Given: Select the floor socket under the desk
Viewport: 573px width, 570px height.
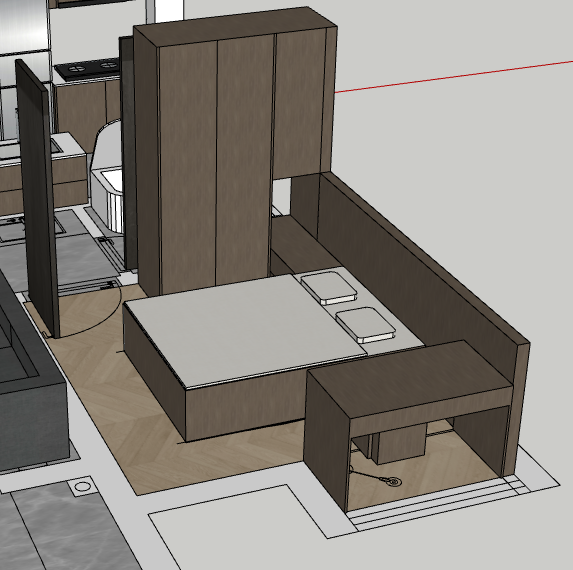Looking at the screenshot, I should click(x=393, y=482).
